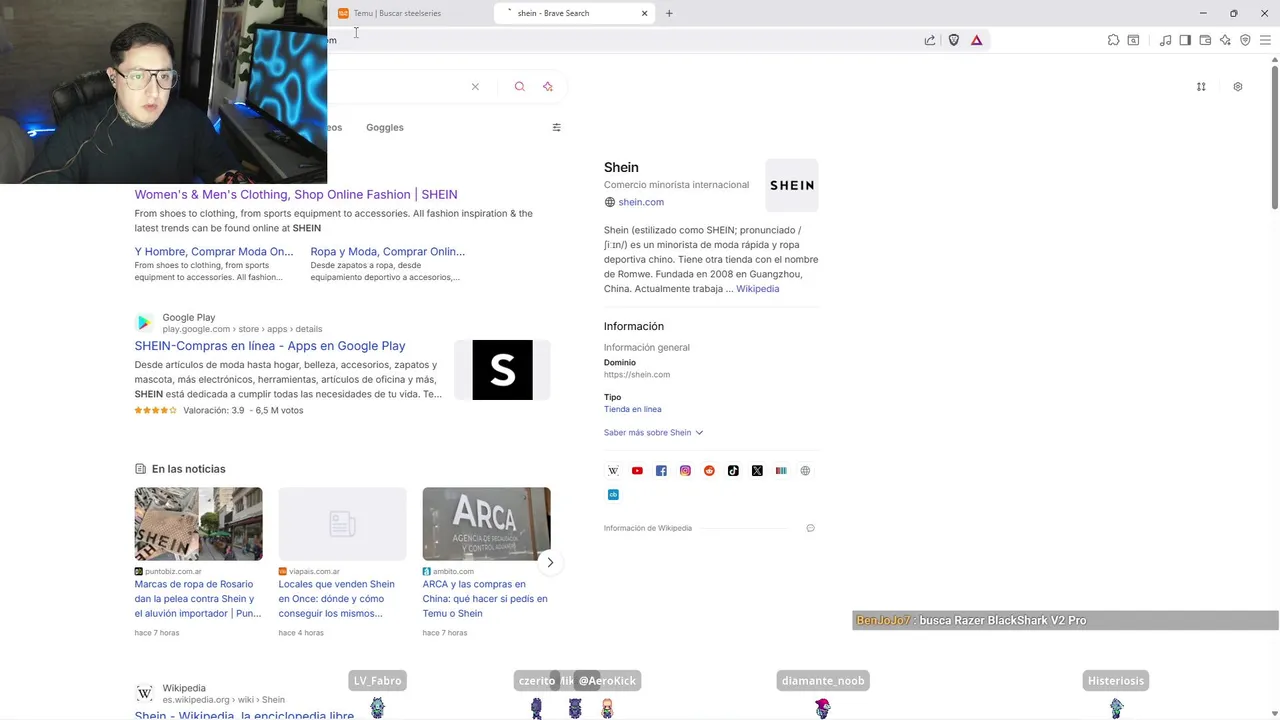Open Ropa y Moda, Comprar Onlin sublink
This screenshot has height=720, width=1280.
click(x=388, y=252)
